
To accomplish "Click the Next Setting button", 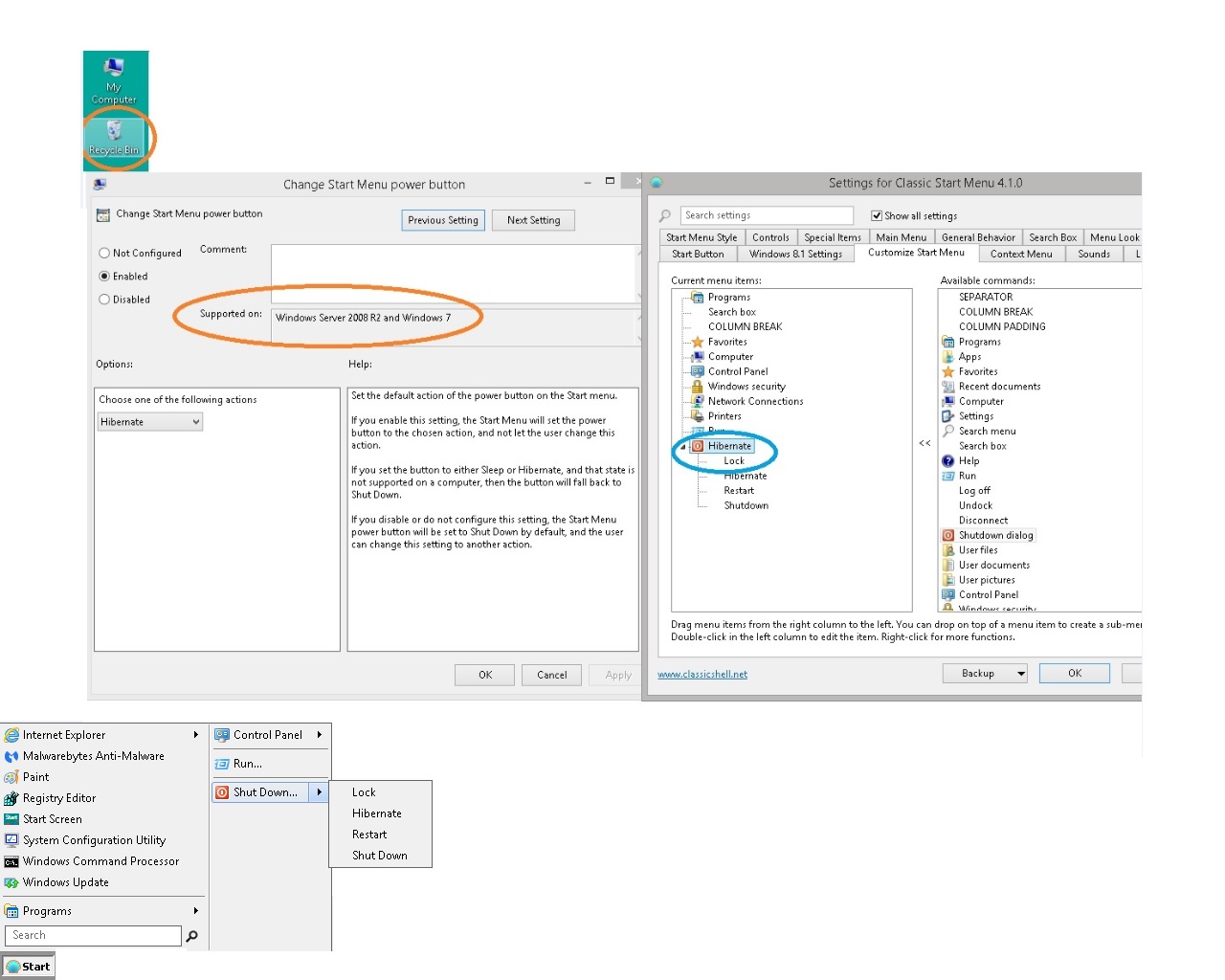I will [533, 220].
